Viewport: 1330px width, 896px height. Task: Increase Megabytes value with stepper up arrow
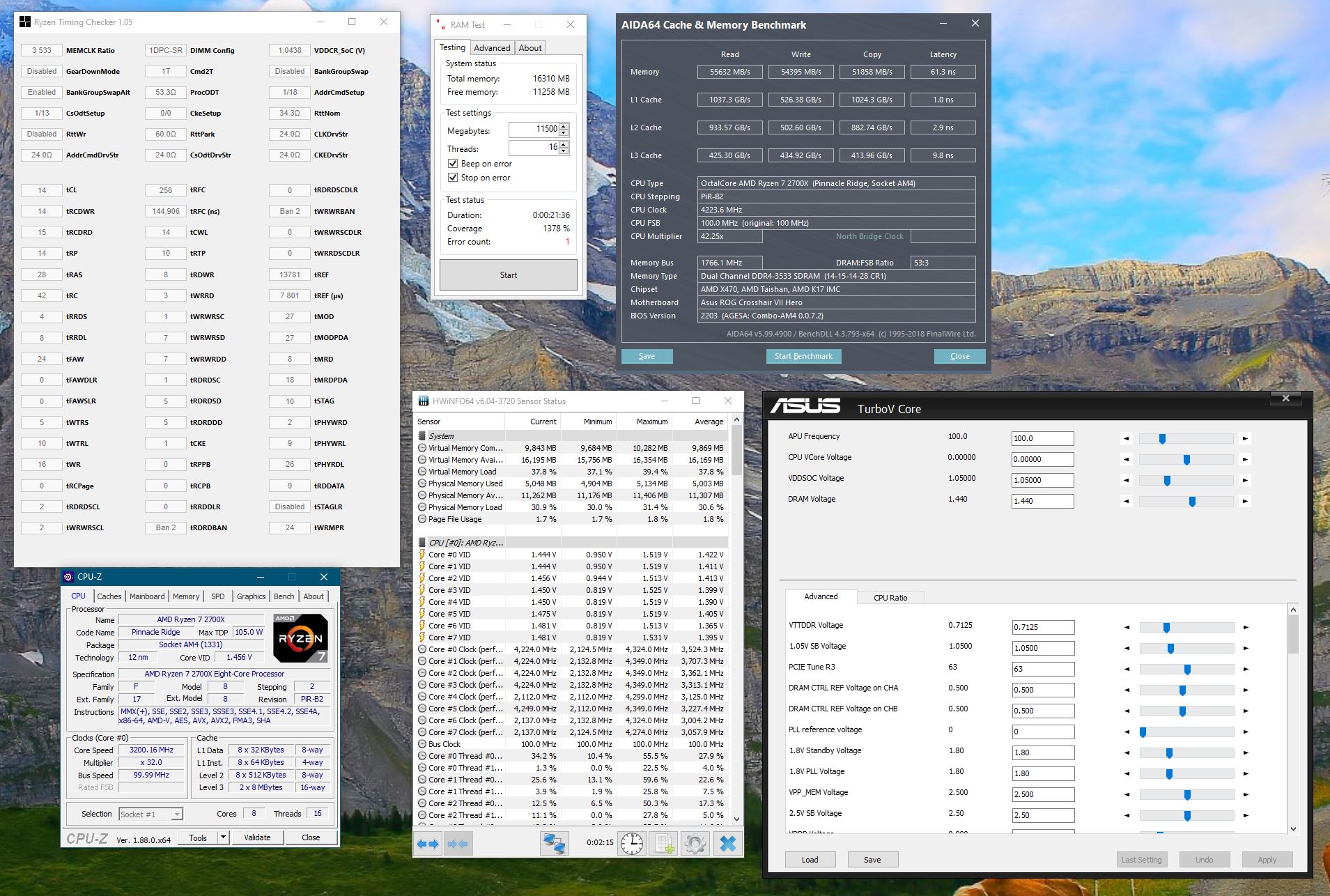pyautogui.click(x=564, y=126)
